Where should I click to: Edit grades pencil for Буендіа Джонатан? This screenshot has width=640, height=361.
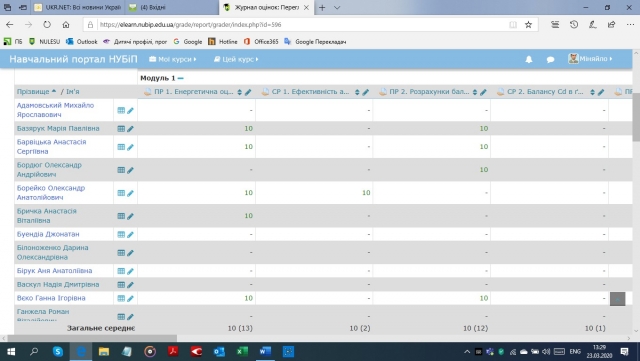point(130,234)
